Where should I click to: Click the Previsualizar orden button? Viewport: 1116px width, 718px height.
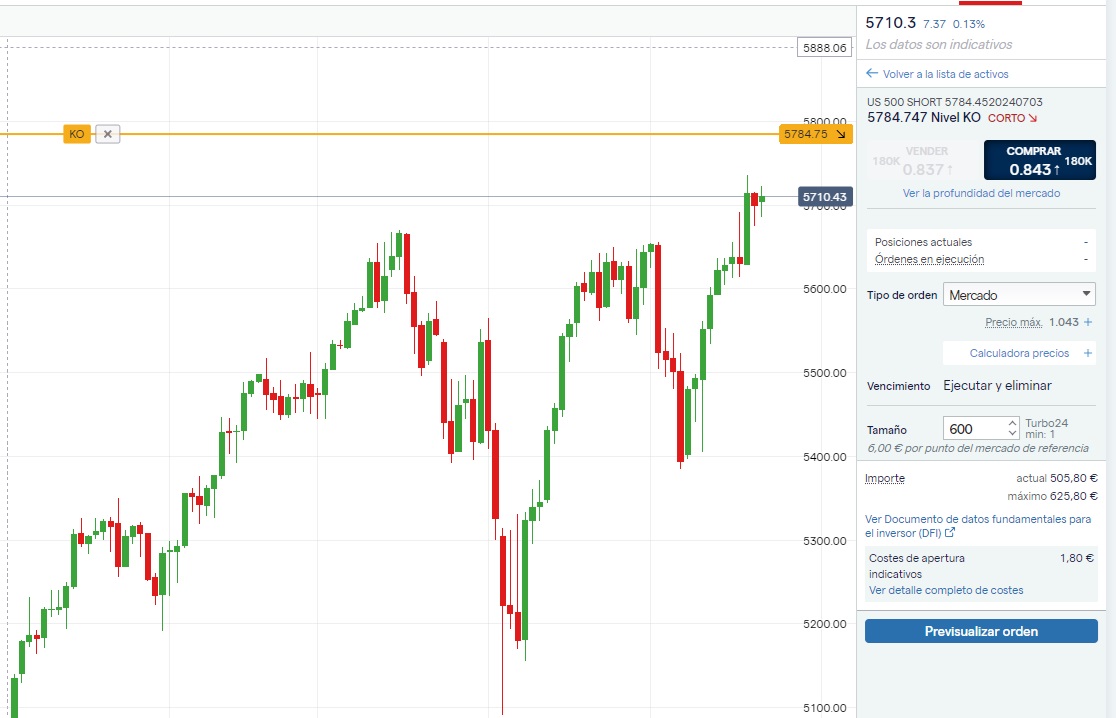click(981, 631)
